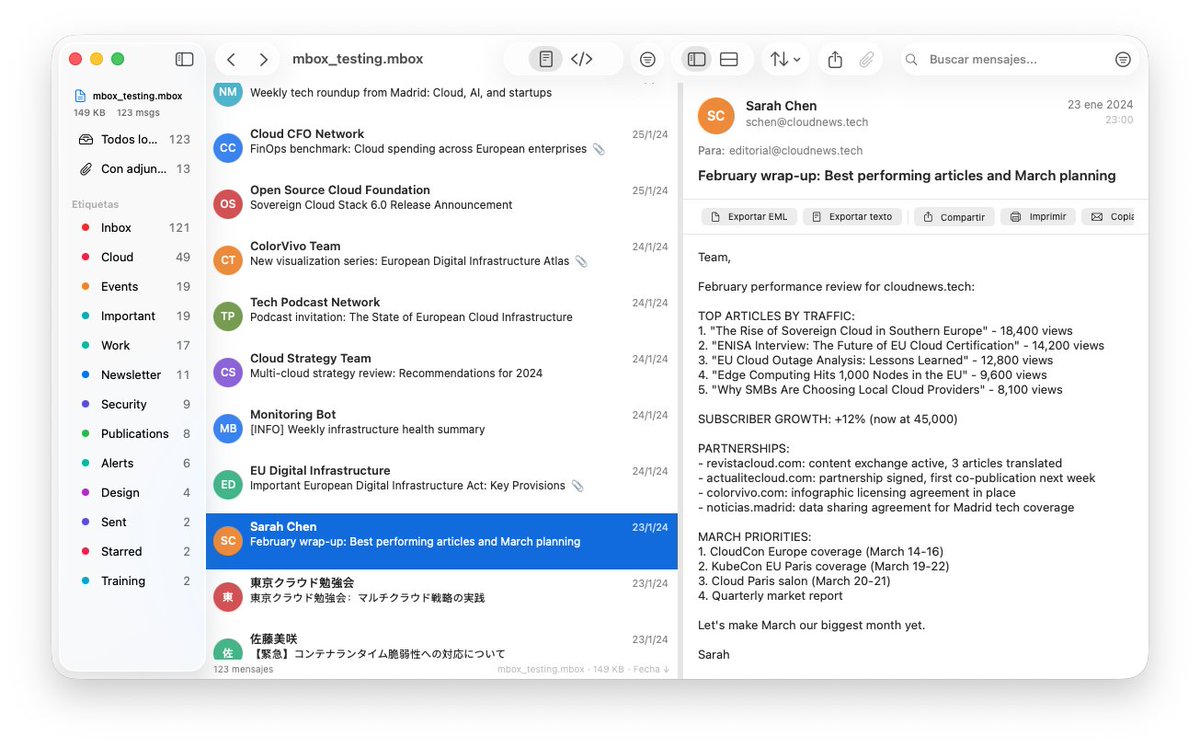Click the OS avatar of Open Source Cloud Foundation
The width and height of the screenshot is (1200, 747).
click(228, 204)
